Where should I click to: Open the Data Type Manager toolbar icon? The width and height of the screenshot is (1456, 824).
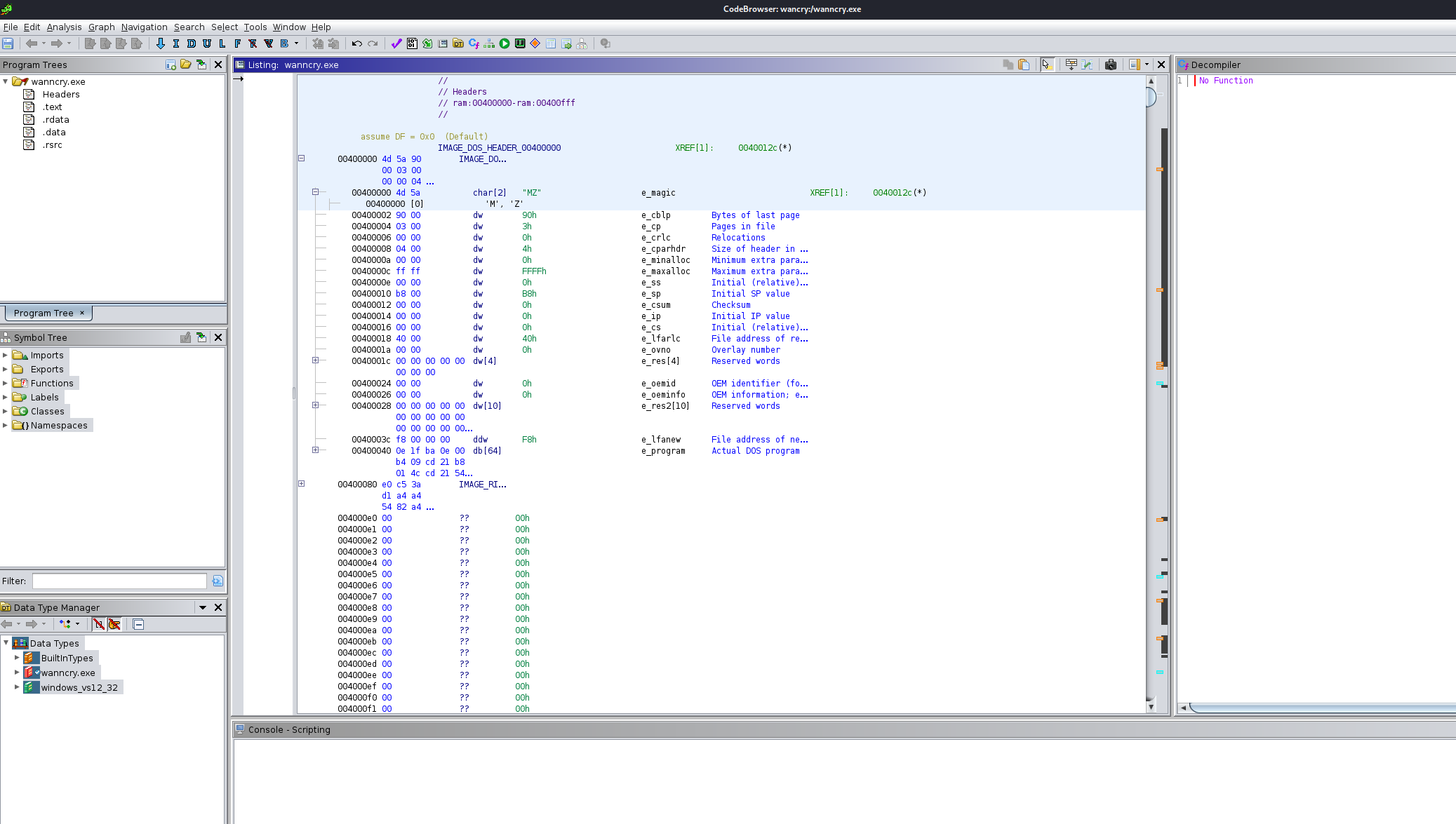point(458,43)
